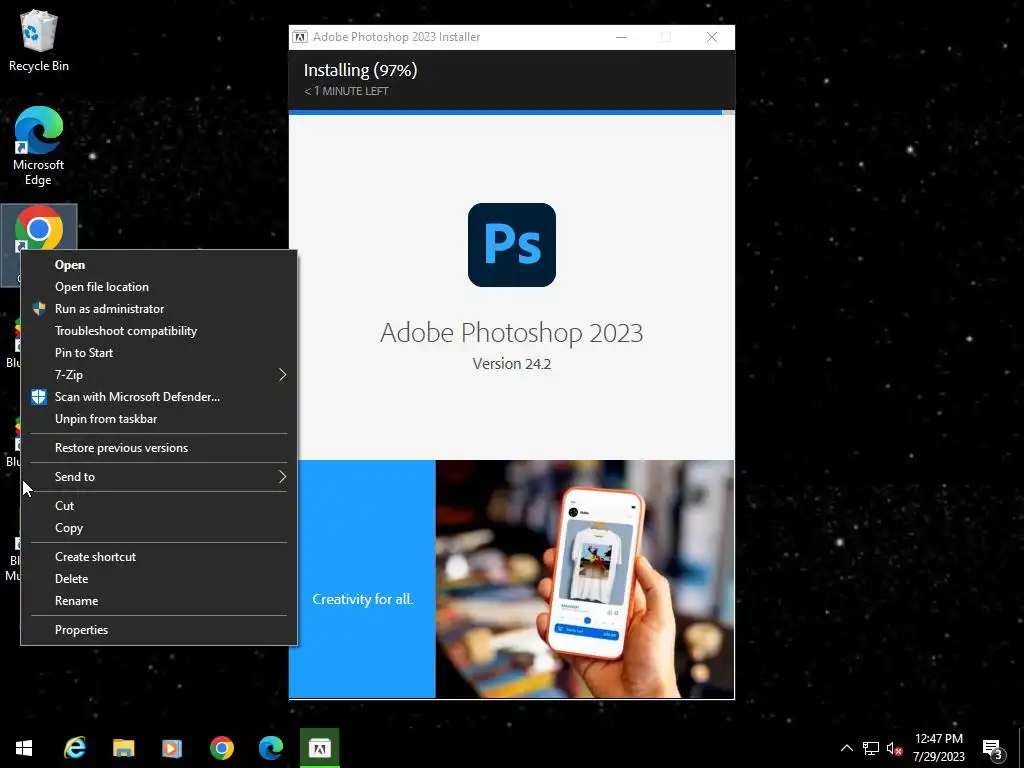Screen dimensions: 1024x768
Task: Click the 'Creativity for all.' text
Action: click(362, 599)
